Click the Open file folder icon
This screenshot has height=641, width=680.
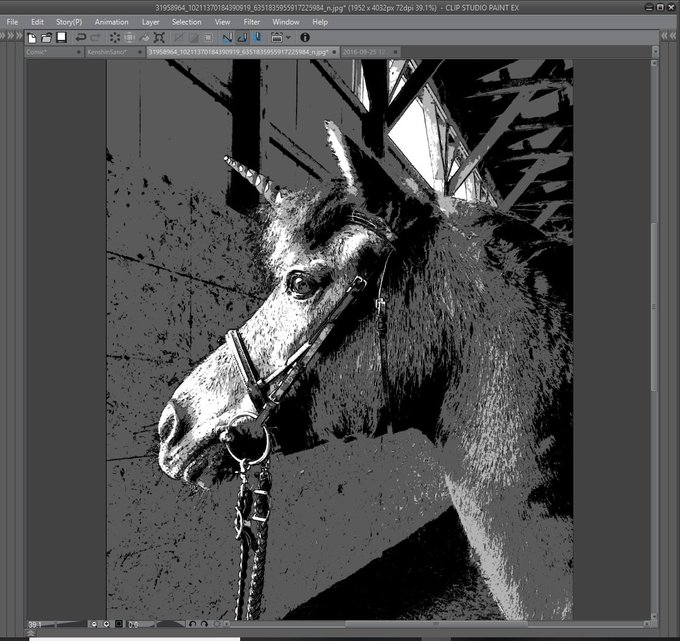[46, 38]
